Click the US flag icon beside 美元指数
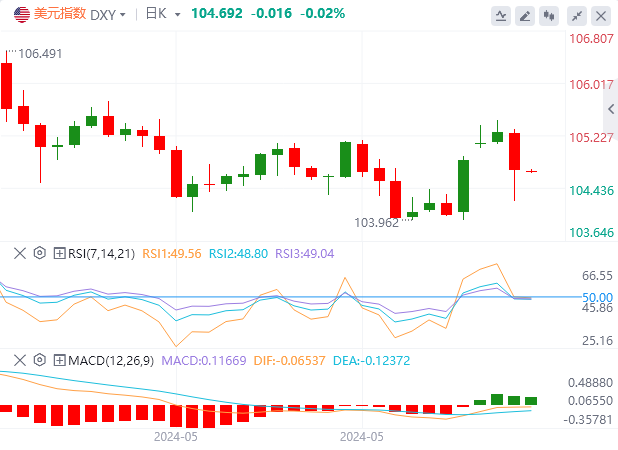The height and width of the screenshot is (450, 618). pyautogui.click(x=21, y=14)
